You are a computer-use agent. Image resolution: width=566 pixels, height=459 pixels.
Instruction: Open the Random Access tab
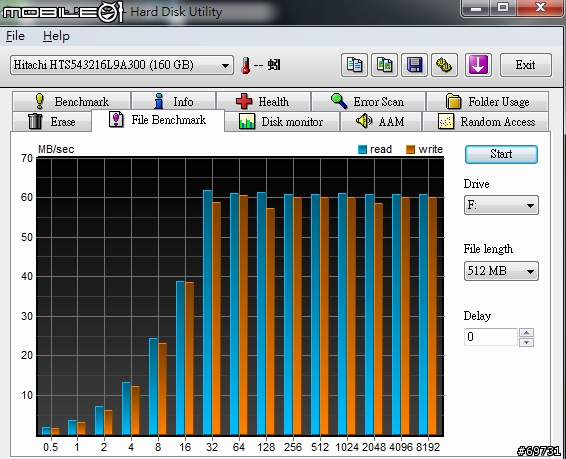tap(486, 122)
